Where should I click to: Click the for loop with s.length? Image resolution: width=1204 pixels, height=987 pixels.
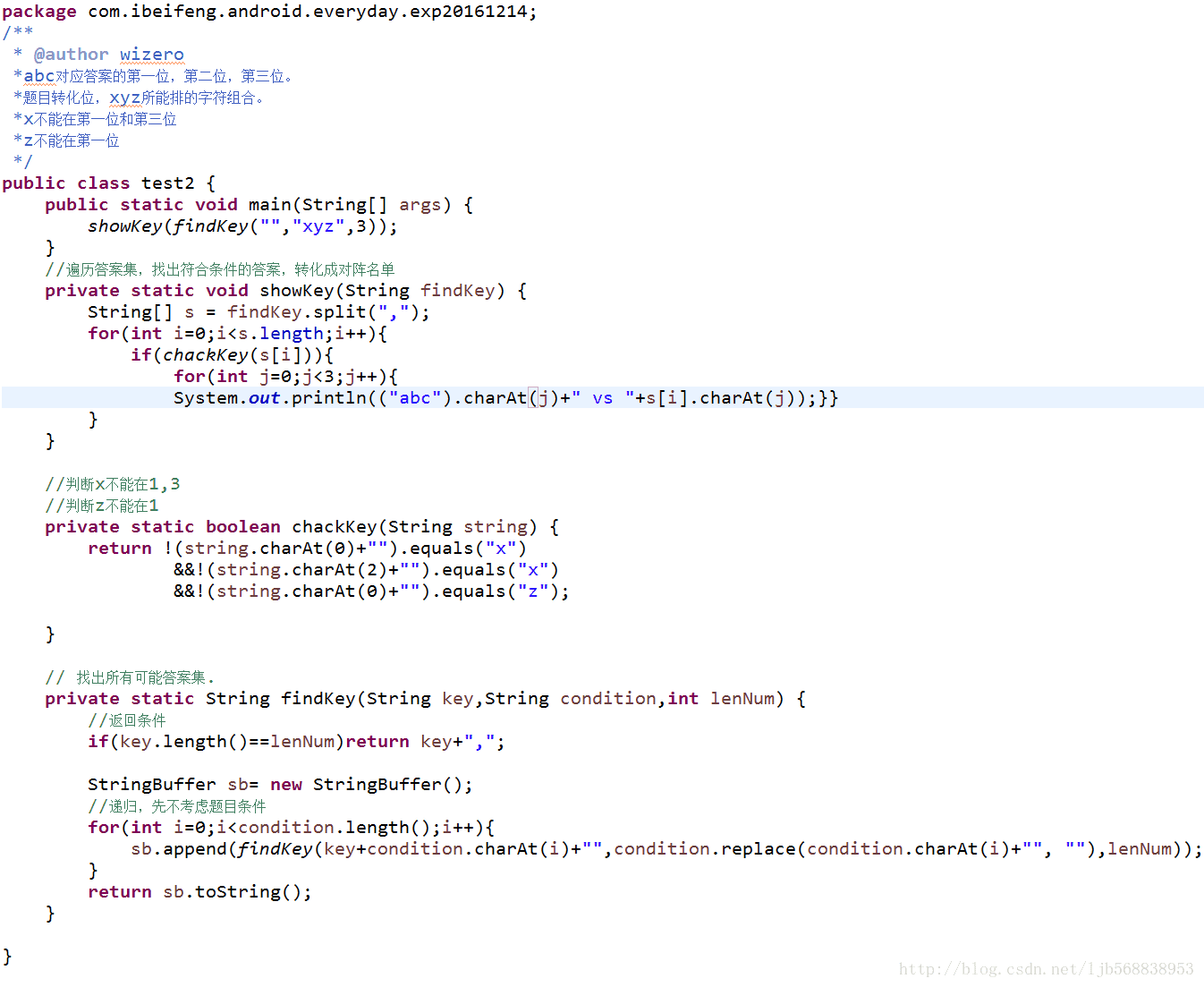(x=238, y=334)
